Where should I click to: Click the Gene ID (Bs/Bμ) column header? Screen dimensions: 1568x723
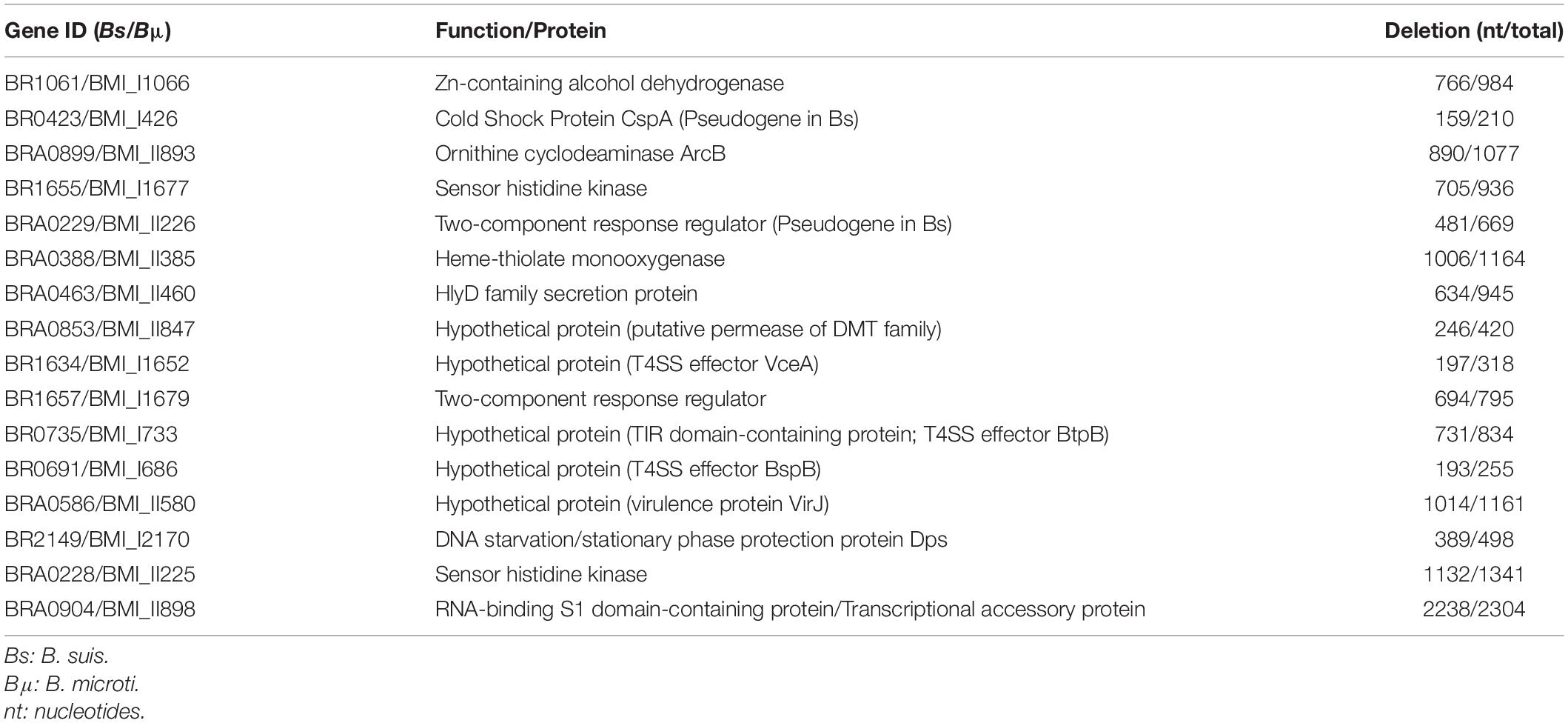click(88, 31)
